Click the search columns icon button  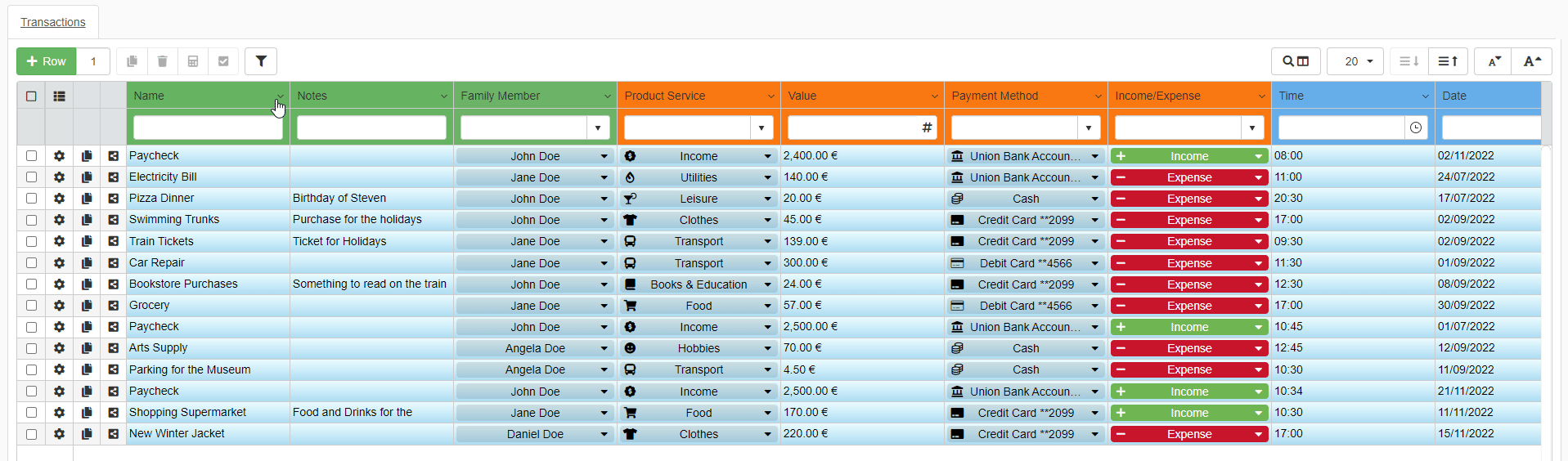coord(1295,61)
